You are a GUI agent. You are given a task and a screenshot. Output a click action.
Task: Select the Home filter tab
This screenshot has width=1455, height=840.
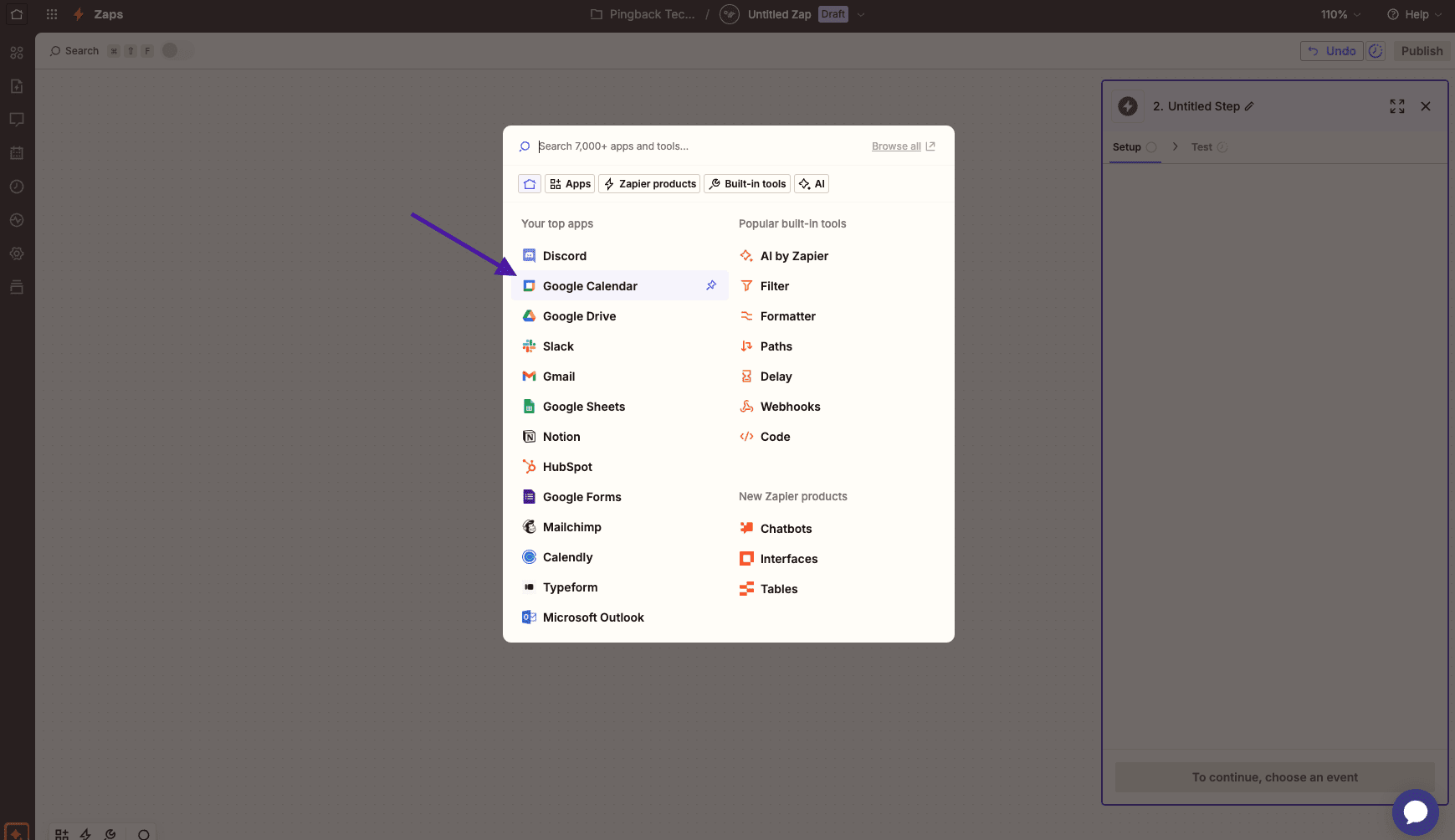pos(530,183)
